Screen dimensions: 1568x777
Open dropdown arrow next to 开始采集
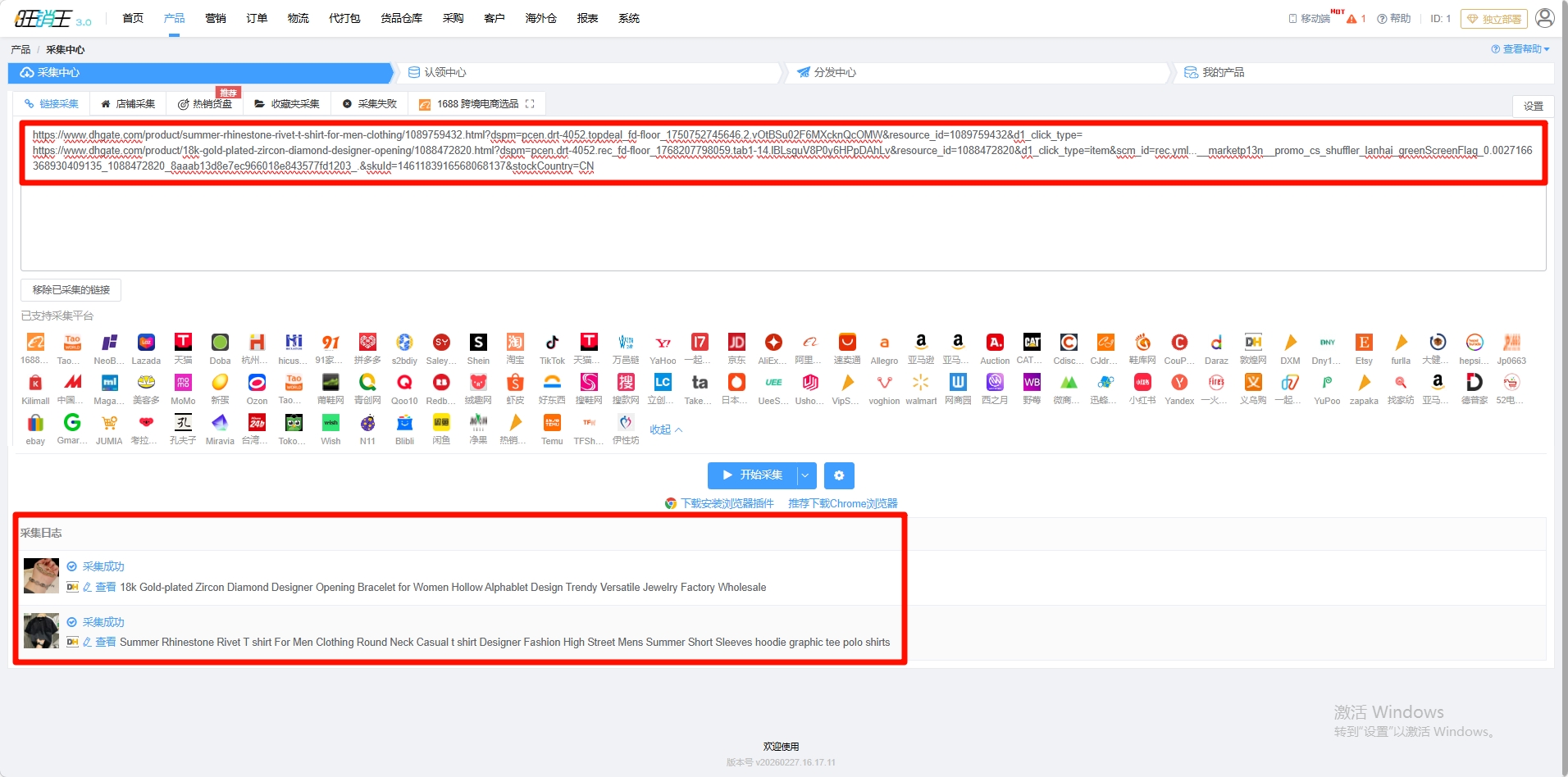pos(805,475)
